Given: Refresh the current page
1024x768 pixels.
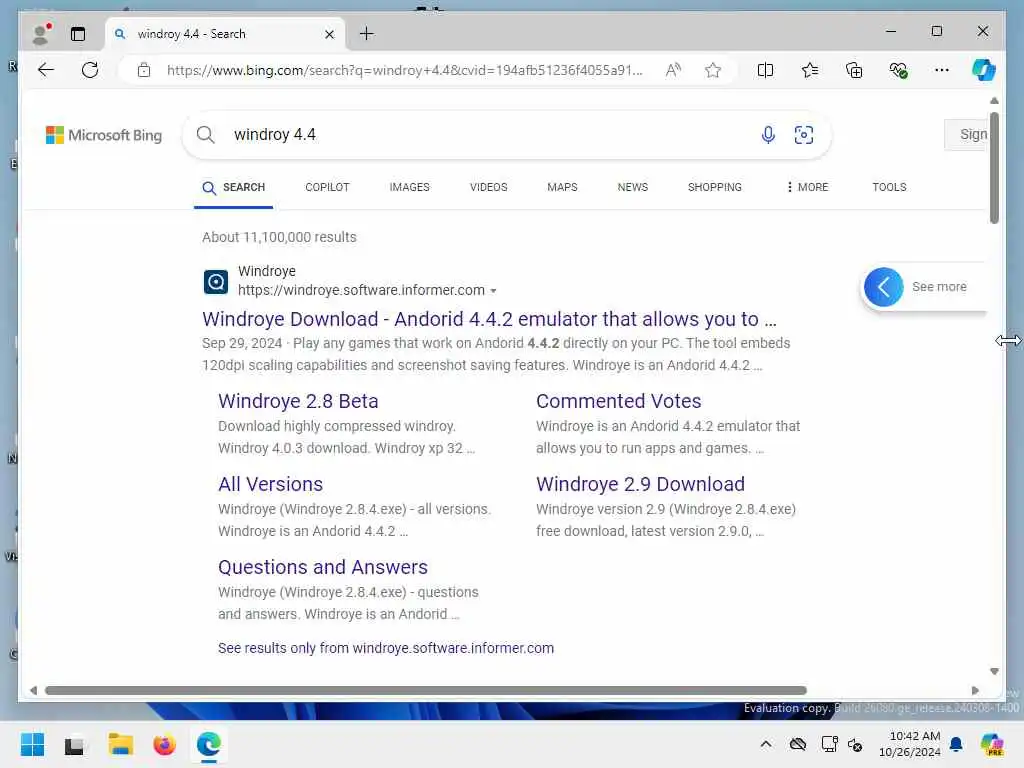Looking at the screenshot, I should [x=90, y=70].
